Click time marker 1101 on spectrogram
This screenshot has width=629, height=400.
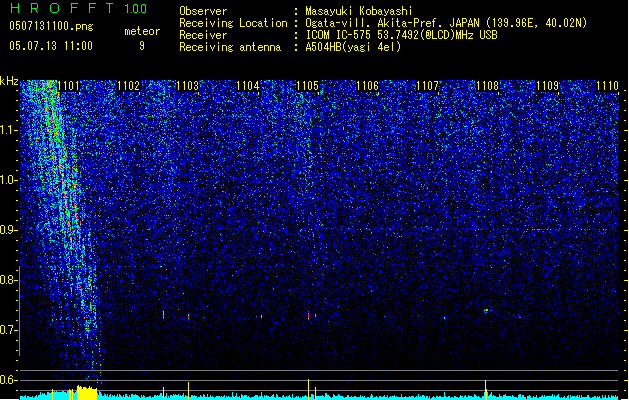[x=69, y=86]
